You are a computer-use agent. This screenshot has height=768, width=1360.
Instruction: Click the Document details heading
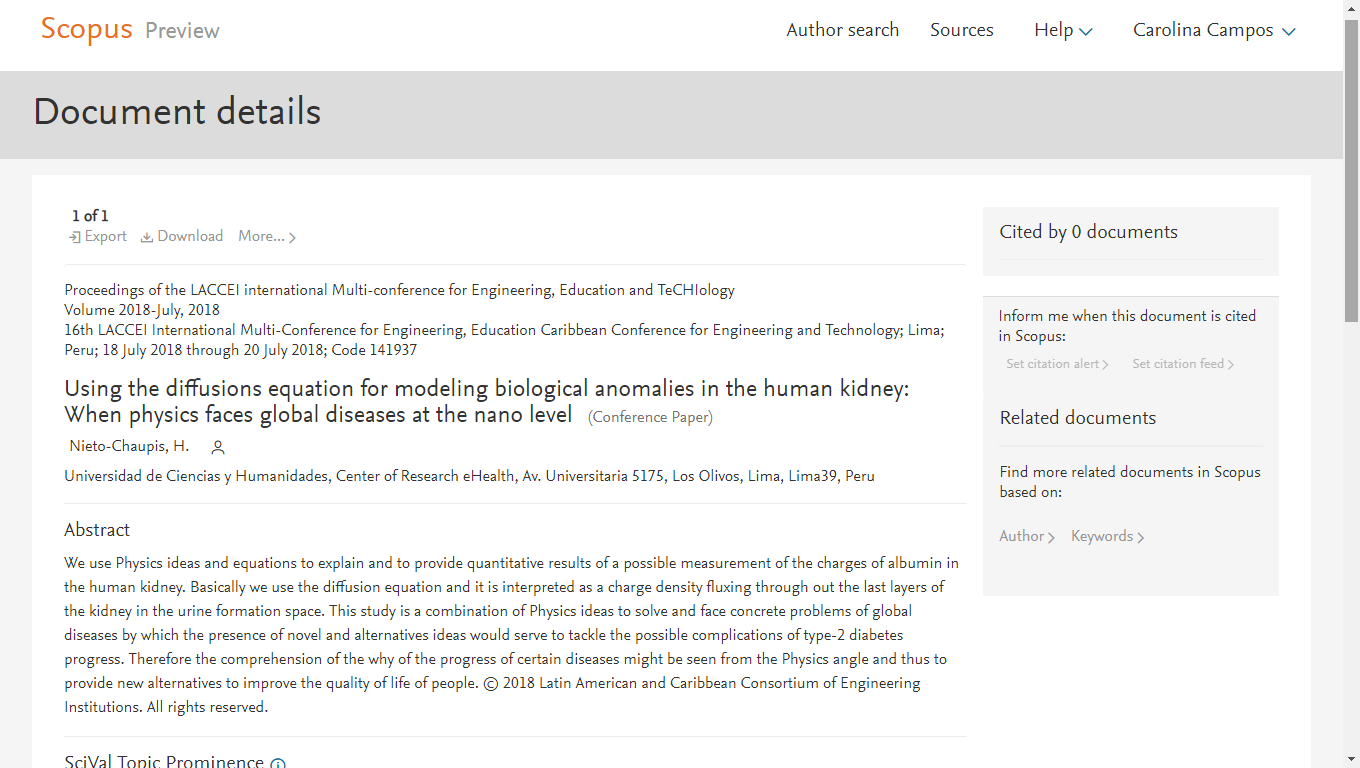177,112
